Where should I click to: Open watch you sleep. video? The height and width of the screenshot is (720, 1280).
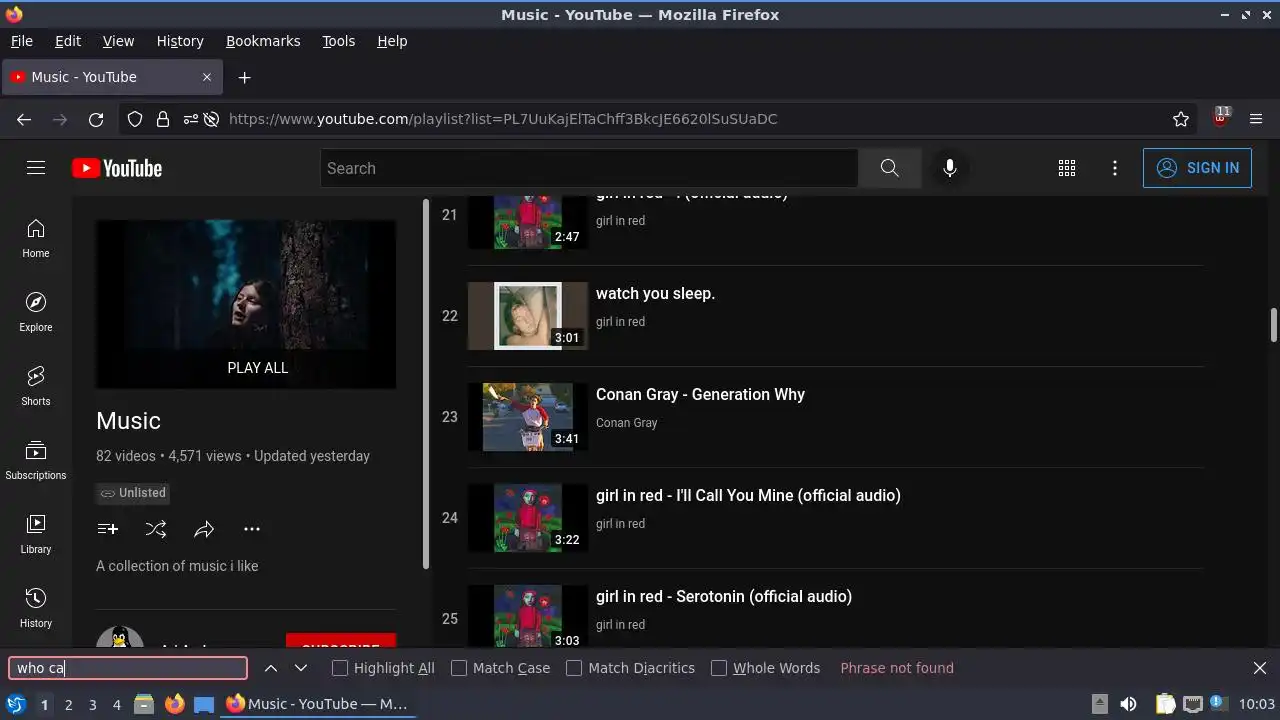[655, 294]
